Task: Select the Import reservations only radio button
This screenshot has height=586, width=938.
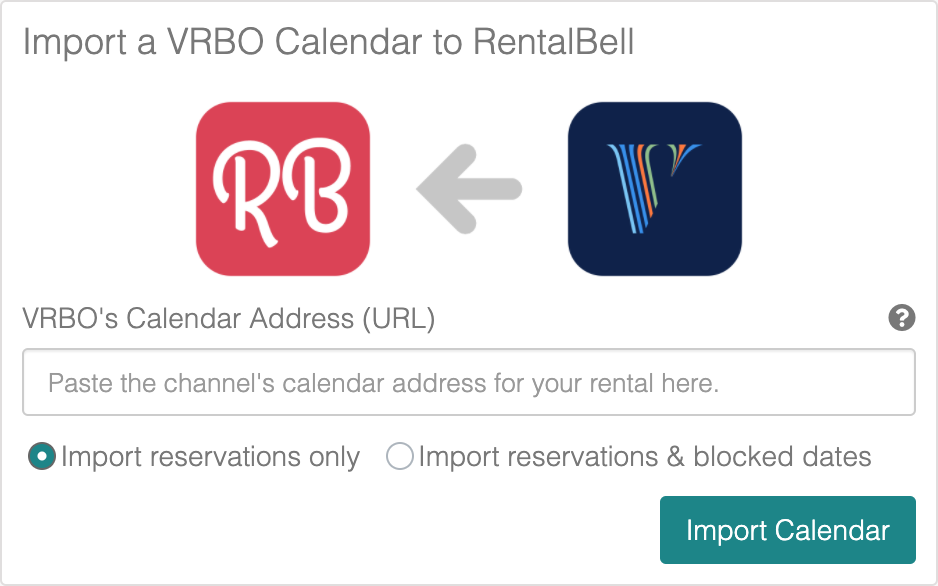Action: (x=42, y=456)
